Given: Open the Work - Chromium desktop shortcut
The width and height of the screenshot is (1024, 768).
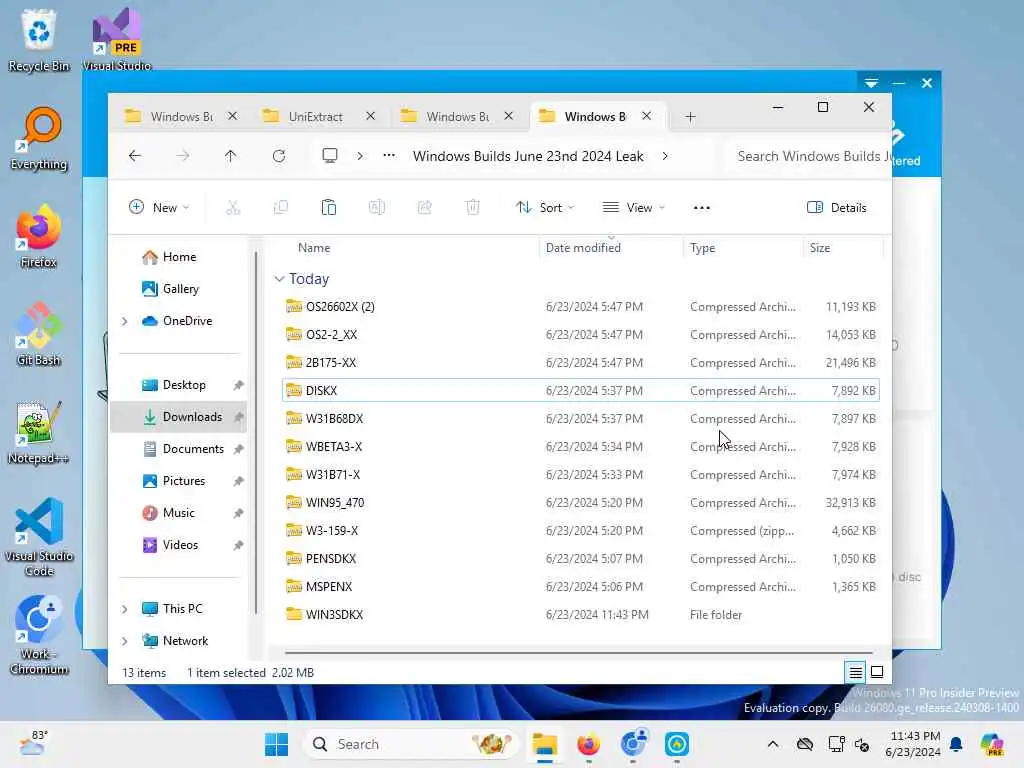Looking at the screenshot, I should click(39, 635).
